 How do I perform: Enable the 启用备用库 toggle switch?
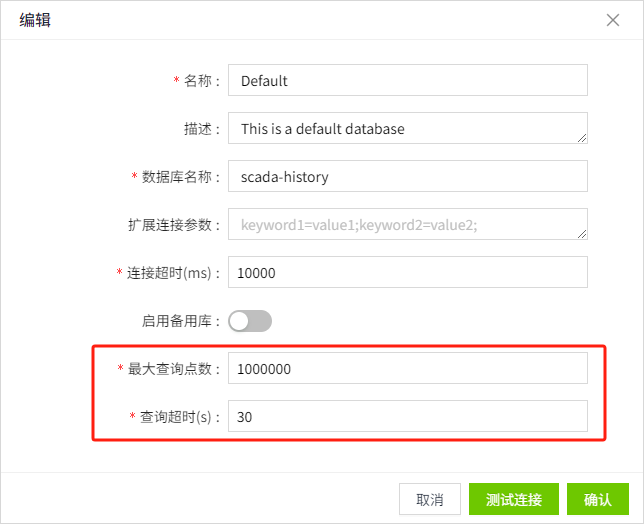coord(250,321)
